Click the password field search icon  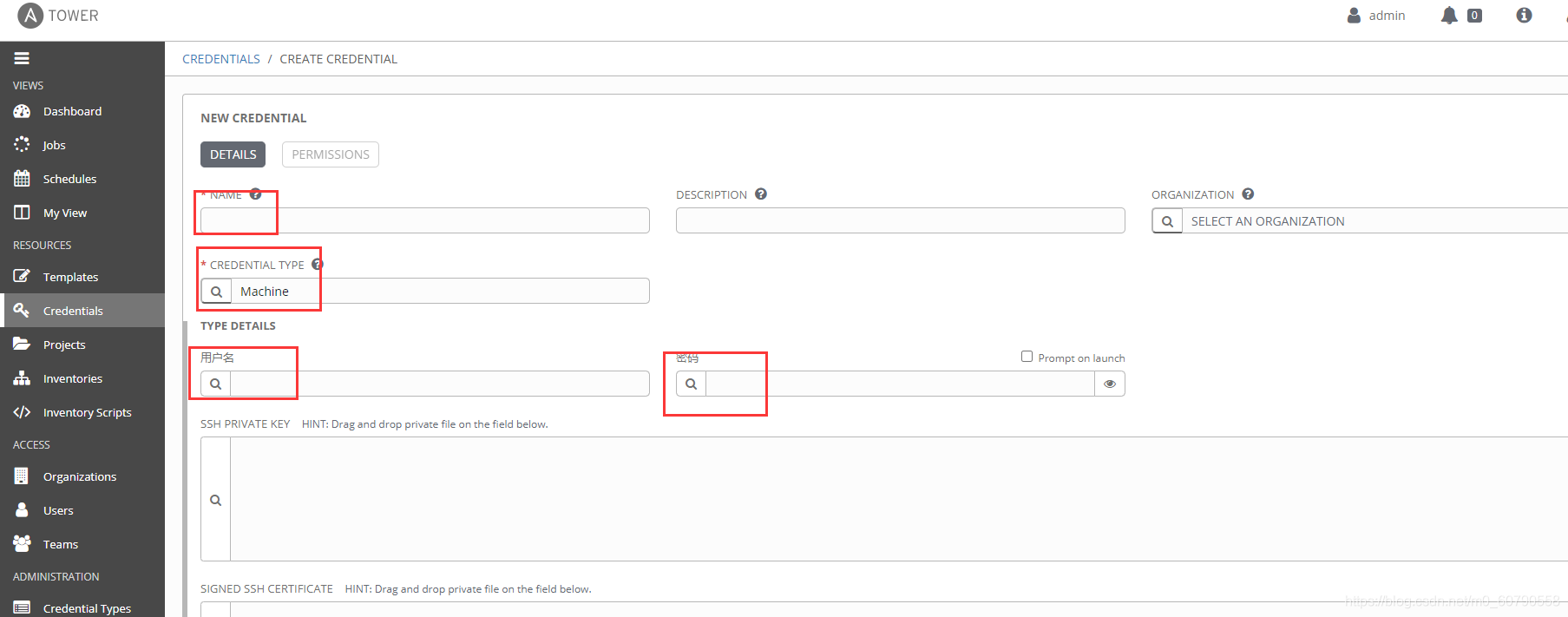pyautogui.click(x=692, y=384)
